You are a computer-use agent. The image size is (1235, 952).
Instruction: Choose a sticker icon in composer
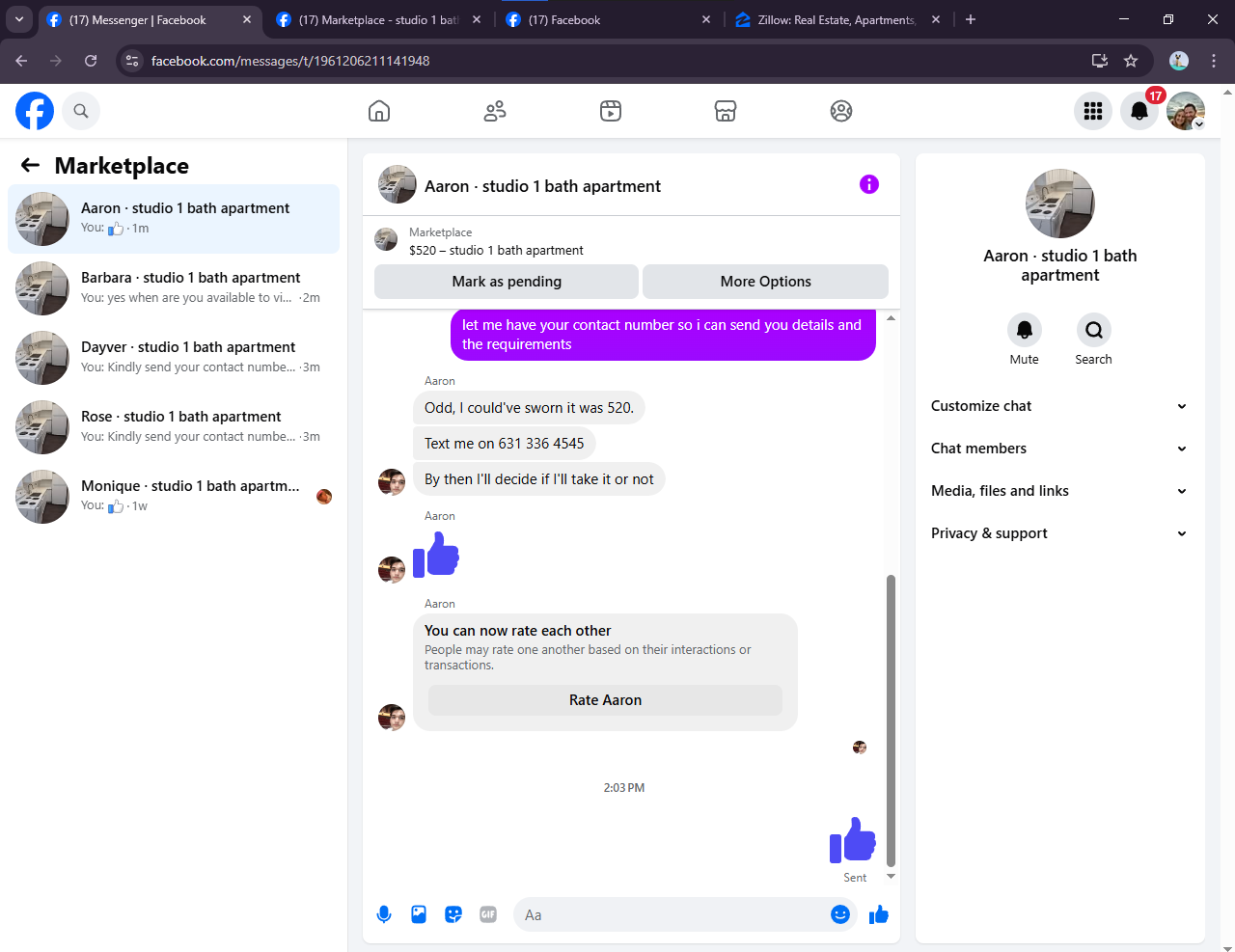click(453, 914)
